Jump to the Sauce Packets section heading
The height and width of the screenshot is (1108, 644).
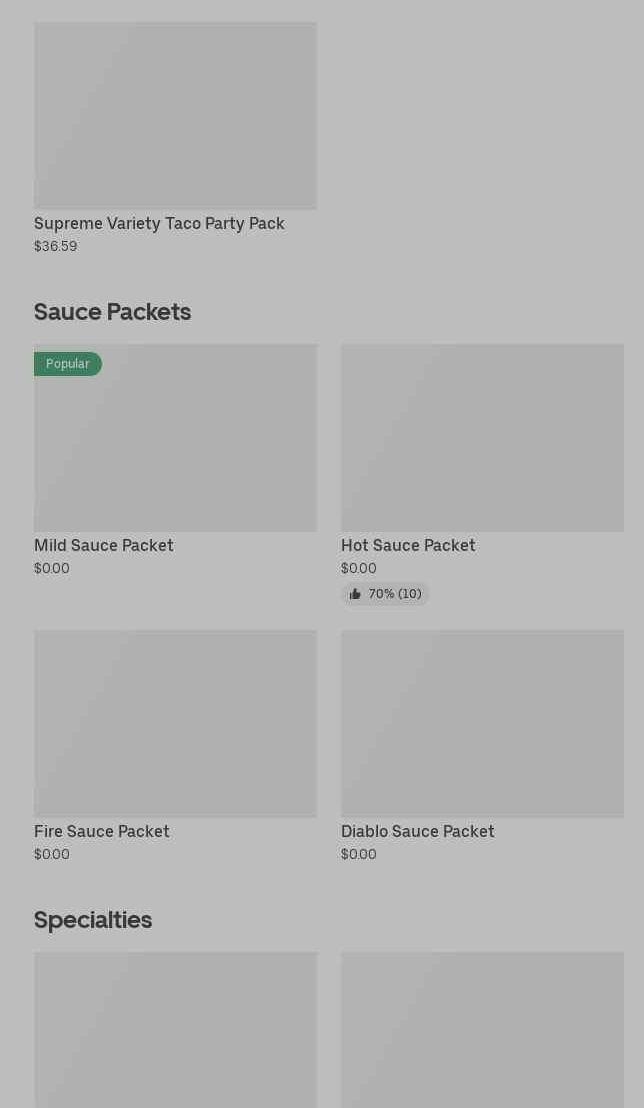pos(112,312)
